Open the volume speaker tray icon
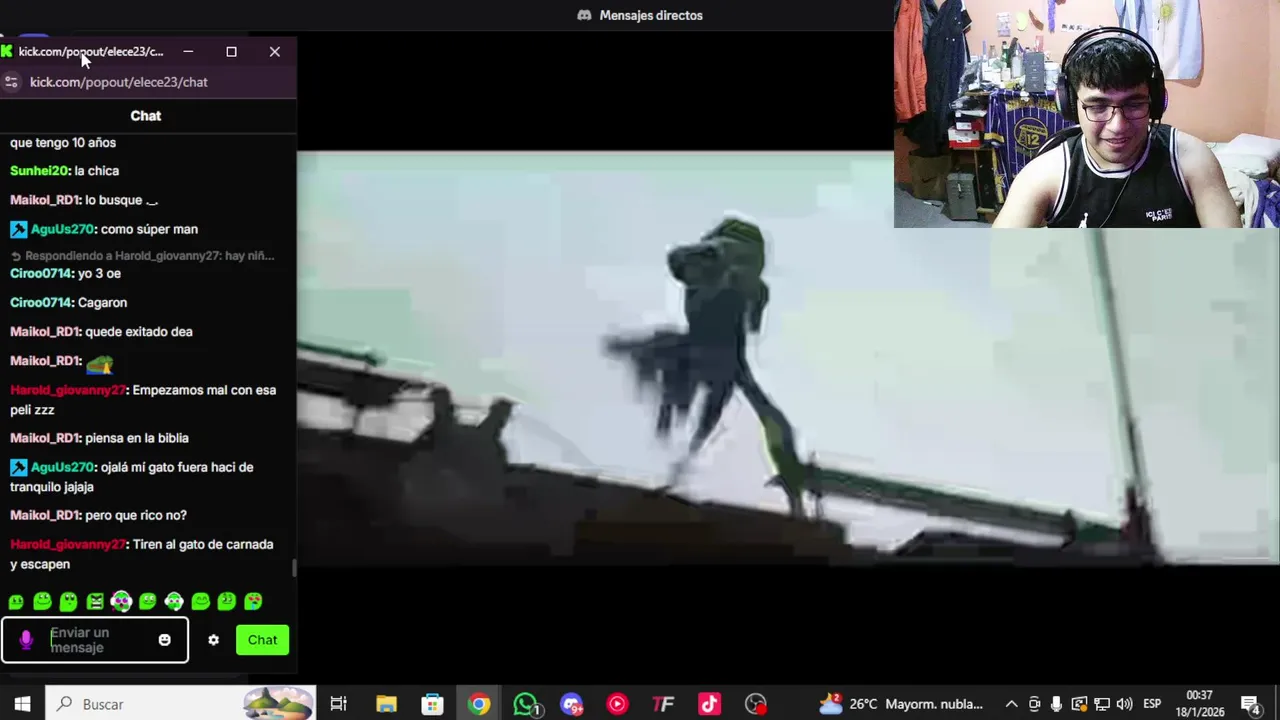 pos(1124,704)
